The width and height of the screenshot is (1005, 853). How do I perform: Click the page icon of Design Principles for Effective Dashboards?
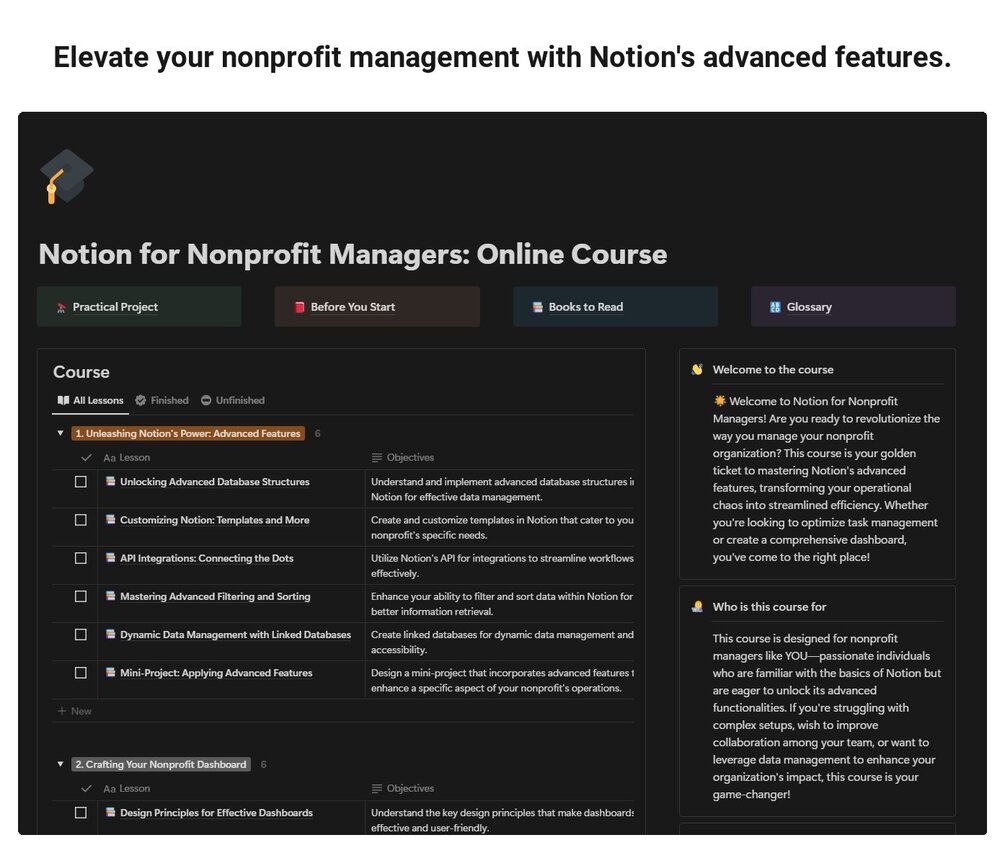pyautogui.click(x=110, y=813)
